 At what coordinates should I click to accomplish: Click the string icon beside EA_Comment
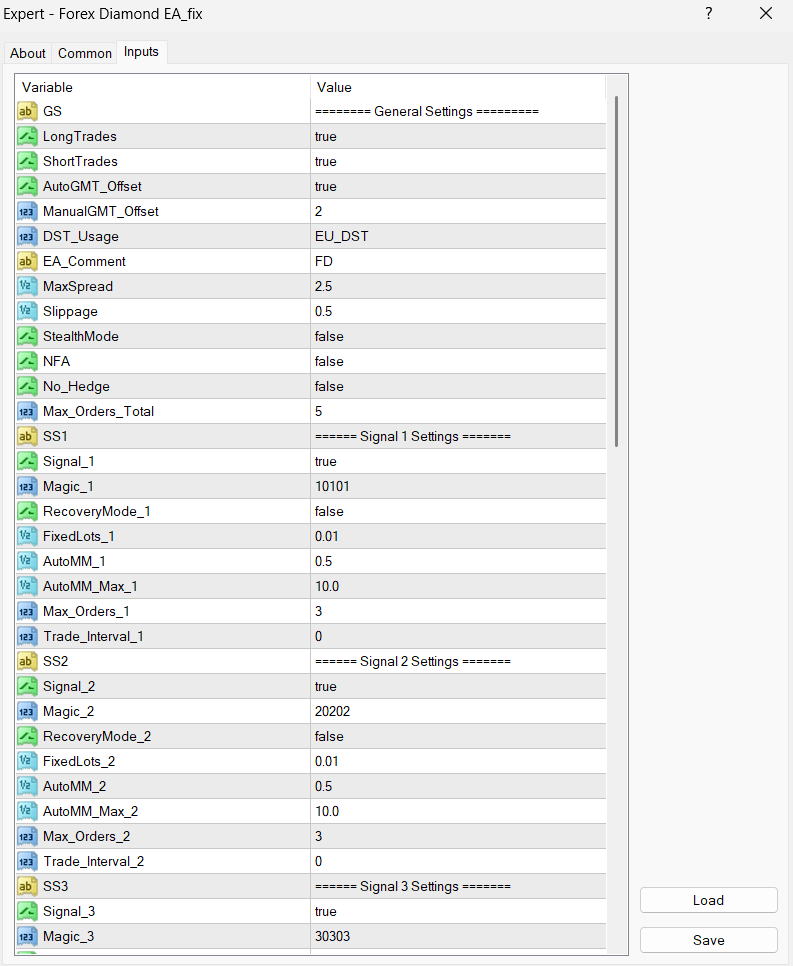click(28, 261)
